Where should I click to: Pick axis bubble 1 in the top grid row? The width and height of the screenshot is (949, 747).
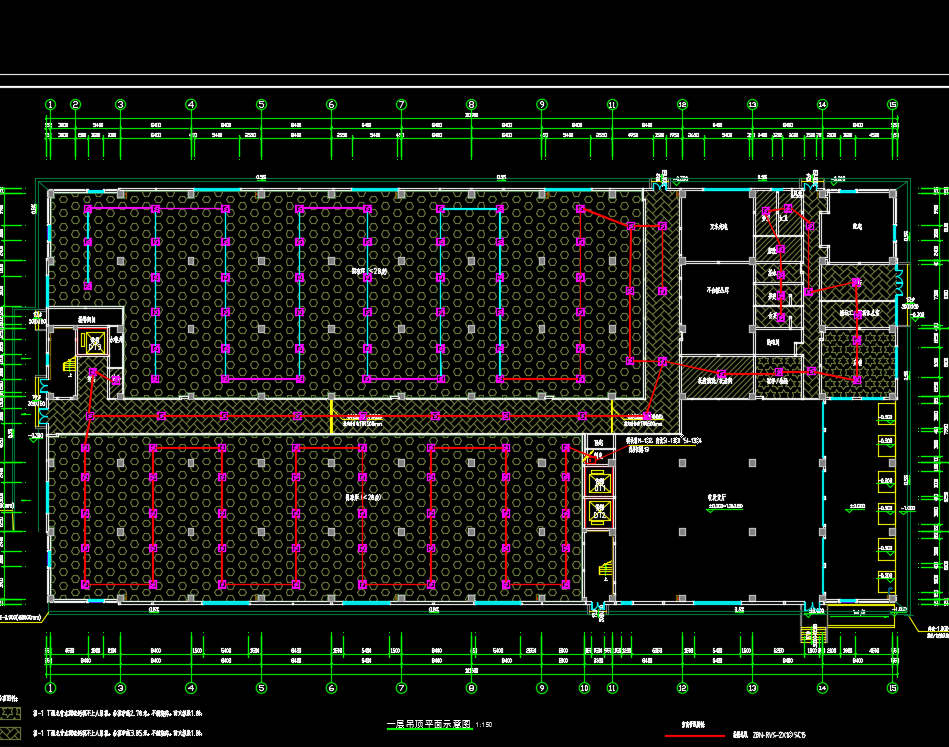tap(50, 105)
